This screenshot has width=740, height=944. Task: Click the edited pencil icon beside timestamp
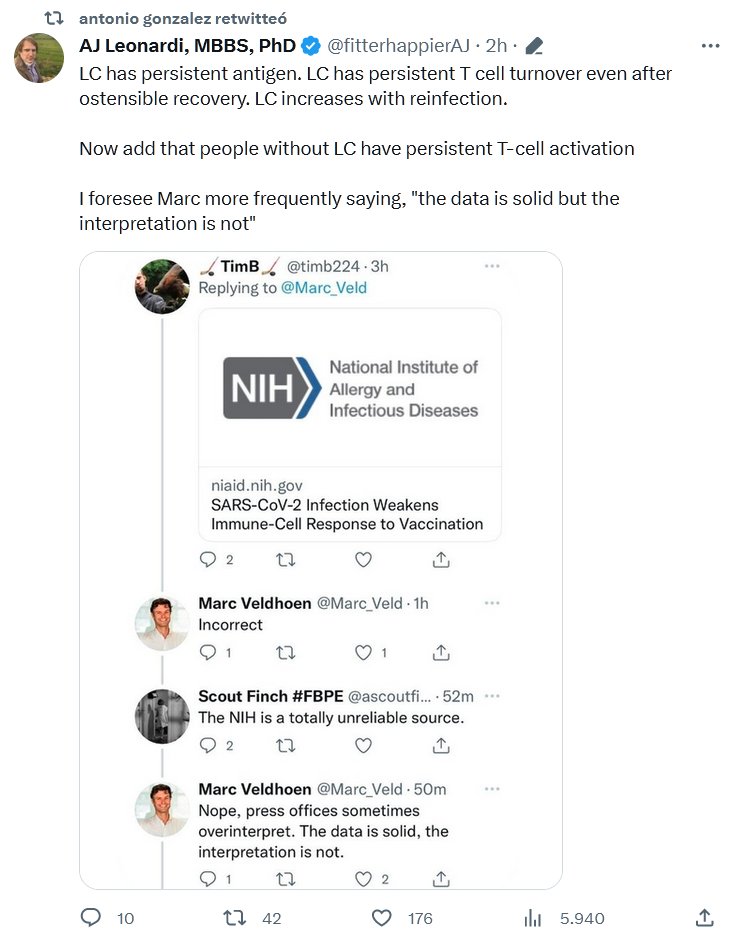(x=534, y=46)
